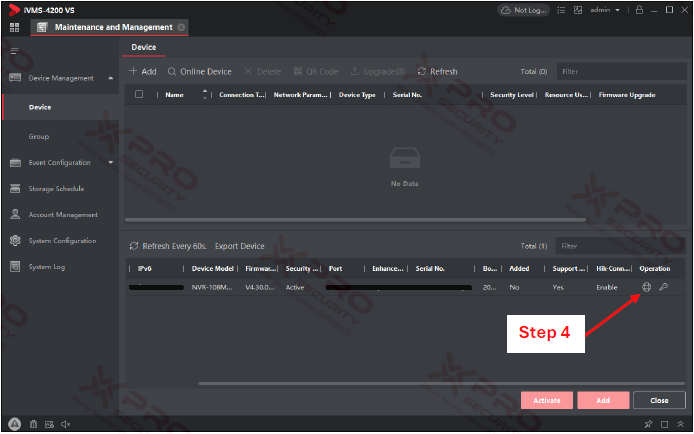Select the NVR-108M device row
Viewport: 694px width, 434px height.
coord(405,288)
